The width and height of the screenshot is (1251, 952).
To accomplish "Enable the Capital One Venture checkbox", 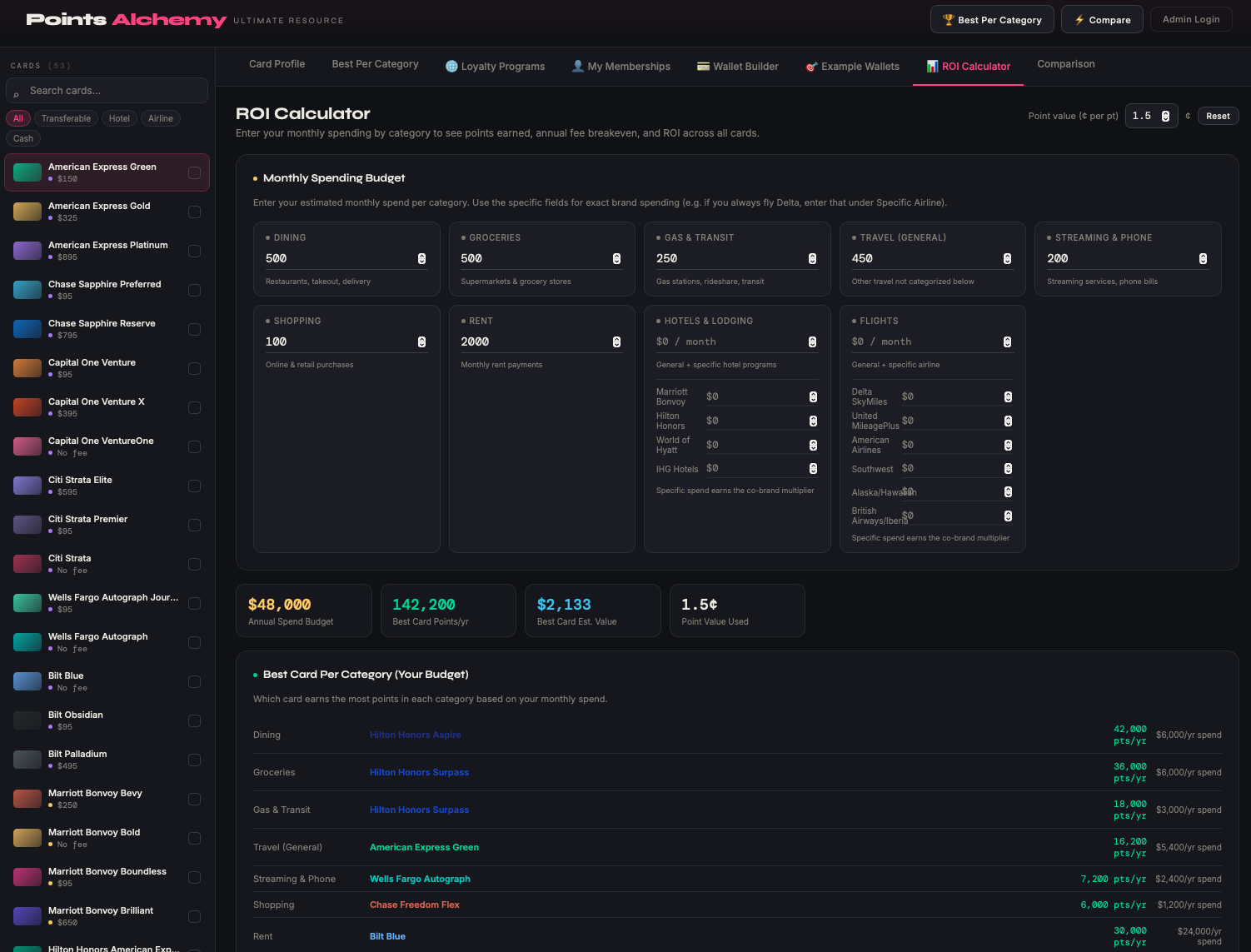I will (x=194, y=368).
